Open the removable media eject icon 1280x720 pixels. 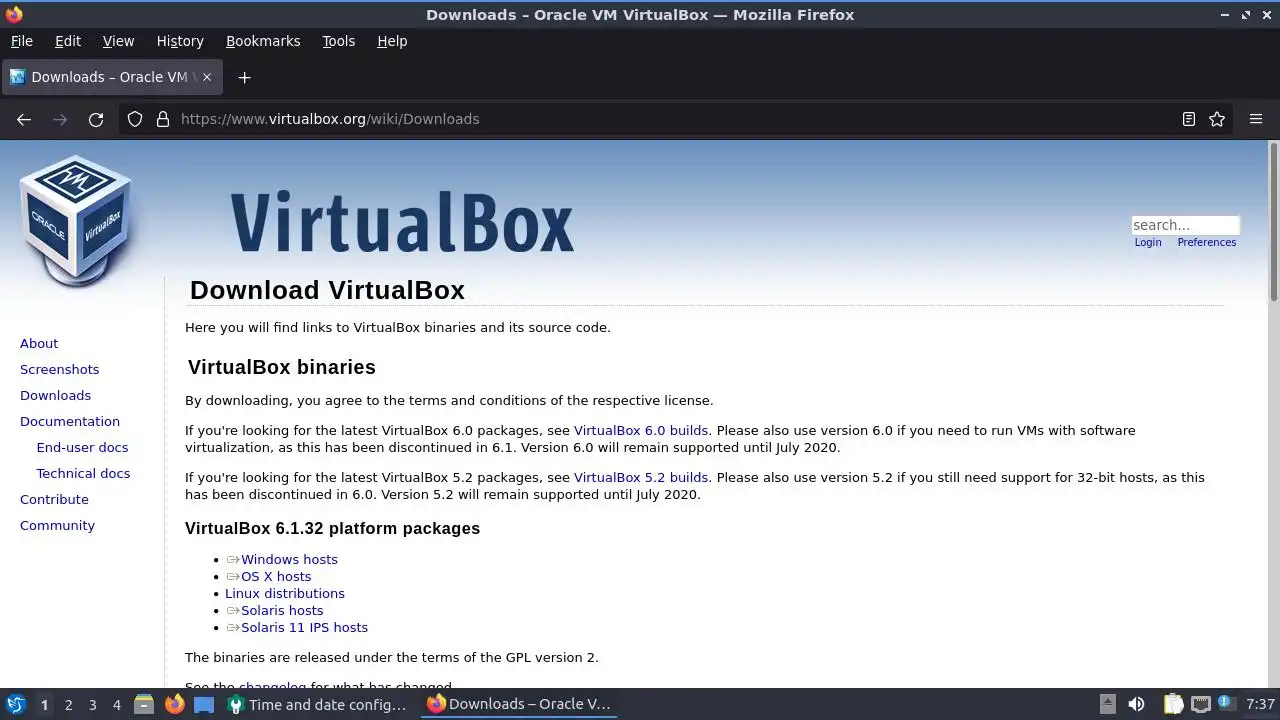(1107, 704)
